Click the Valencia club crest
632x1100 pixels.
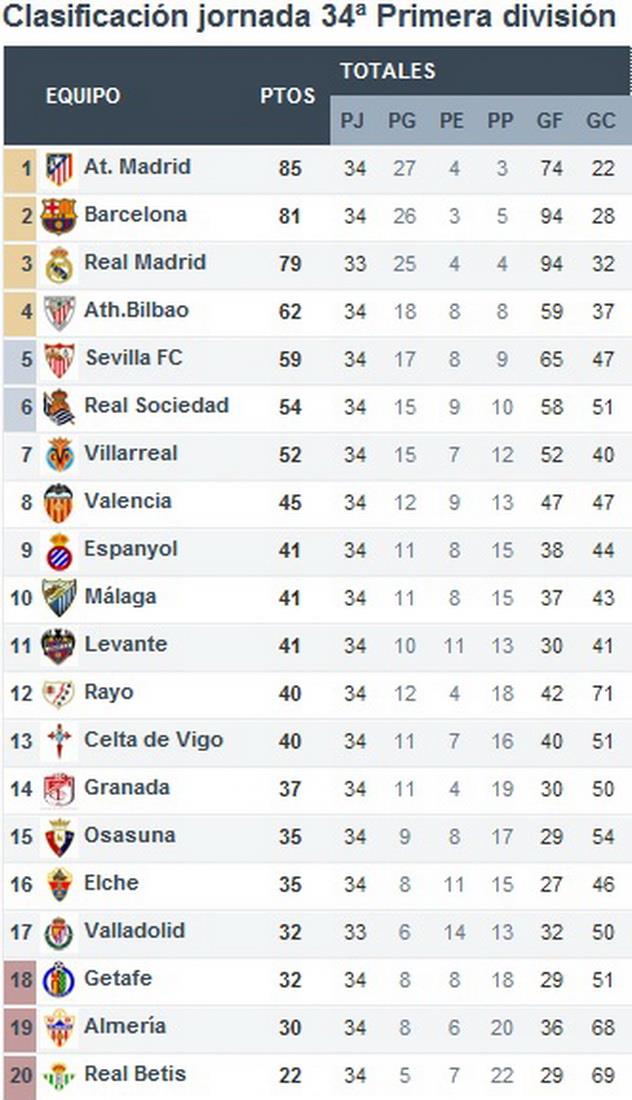[59, 503]
